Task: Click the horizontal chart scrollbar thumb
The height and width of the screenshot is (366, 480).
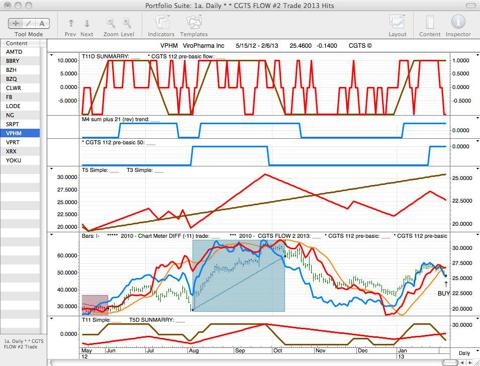Action: coord(449,362)
